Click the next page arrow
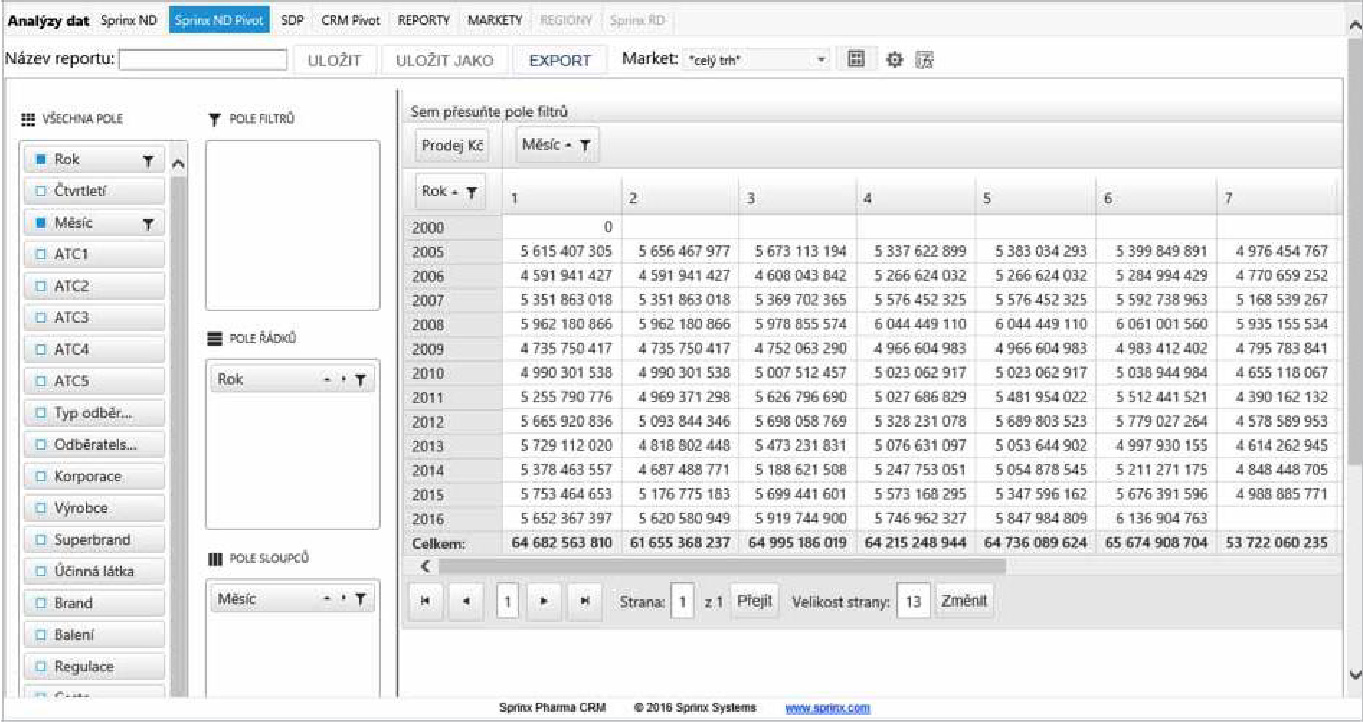Image resolution: width=1363 pixels, height=722 pixels. (544, 602)
